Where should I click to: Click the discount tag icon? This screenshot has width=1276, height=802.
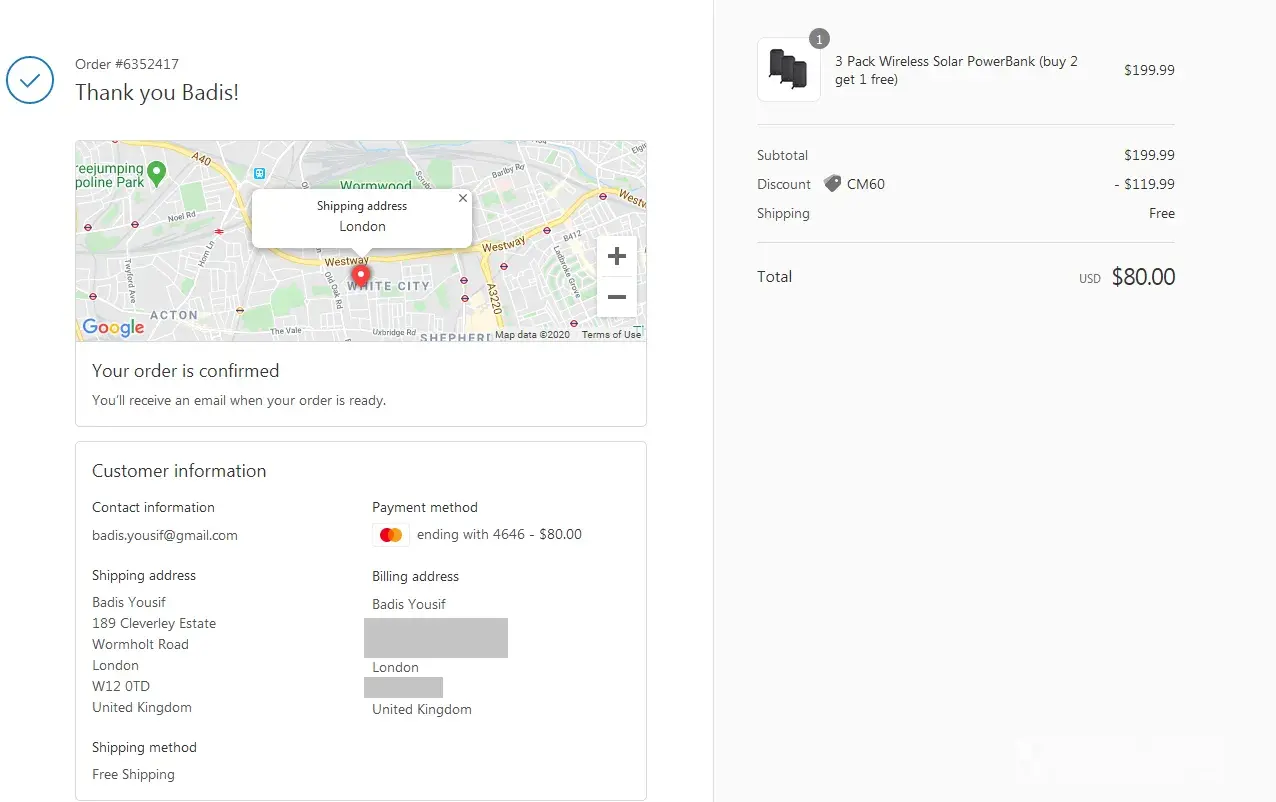pyautogui.click(x=832, y=184)
